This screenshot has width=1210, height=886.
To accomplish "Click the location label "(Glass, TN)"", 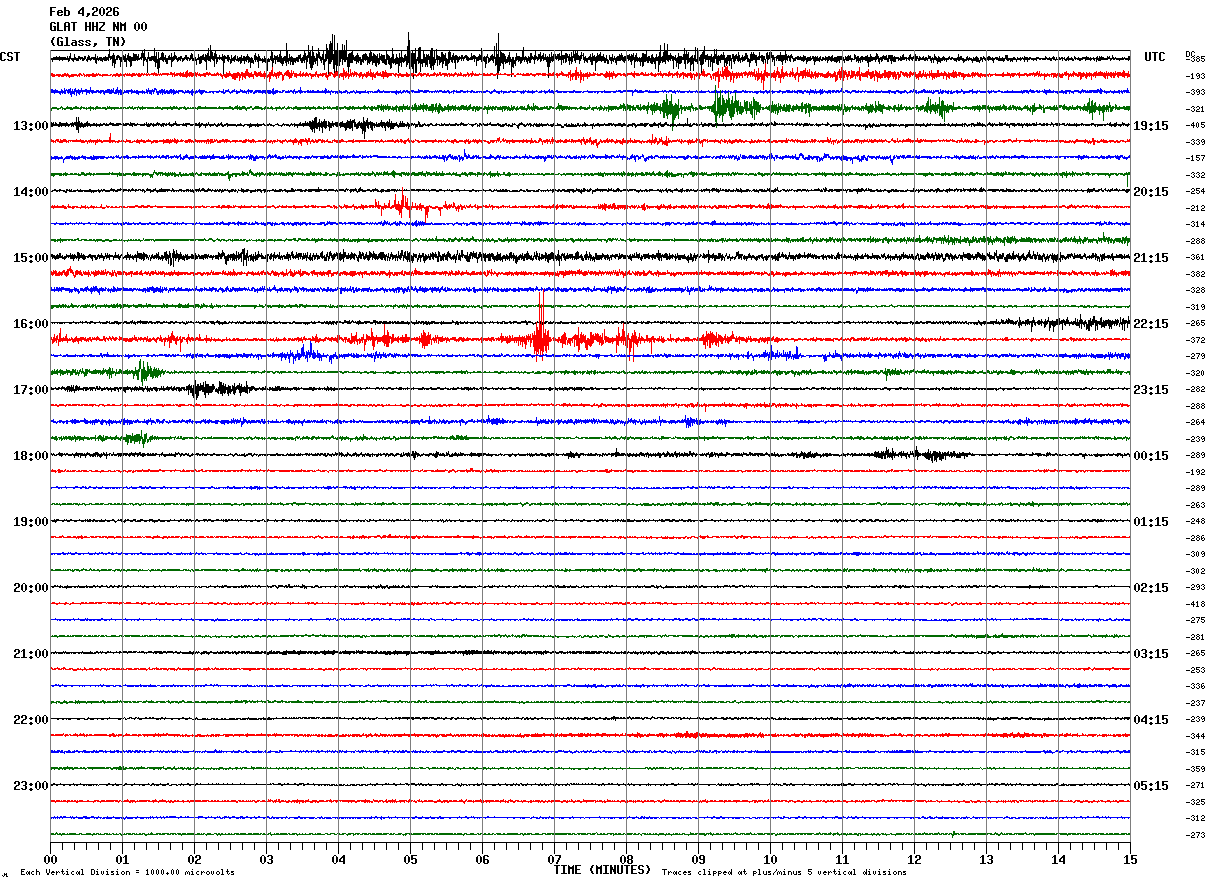I will click(x=88, y=42).
